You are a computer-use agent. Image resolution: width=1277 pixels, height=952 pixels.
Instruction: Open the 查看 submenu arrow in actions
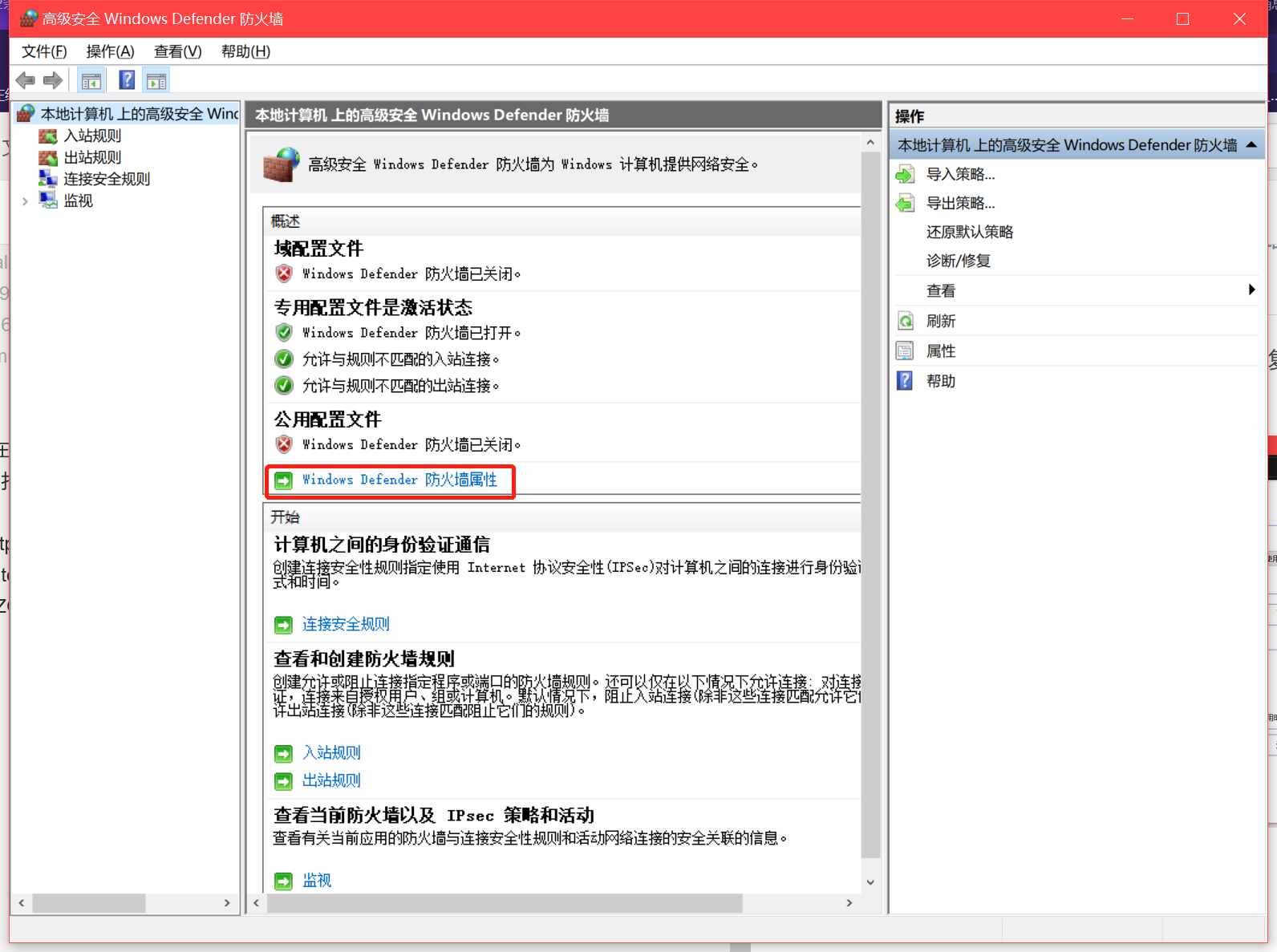1251,290
